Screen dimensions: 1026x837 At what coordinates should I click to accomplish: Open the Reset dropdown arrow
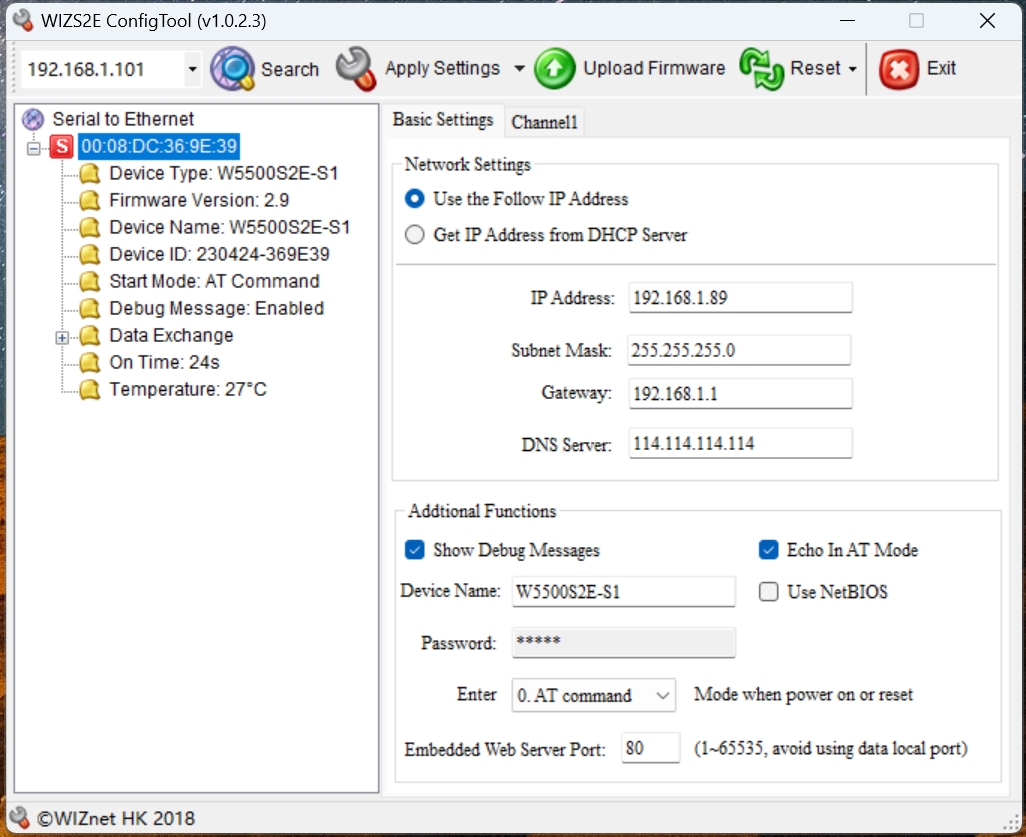coord(853,69)
